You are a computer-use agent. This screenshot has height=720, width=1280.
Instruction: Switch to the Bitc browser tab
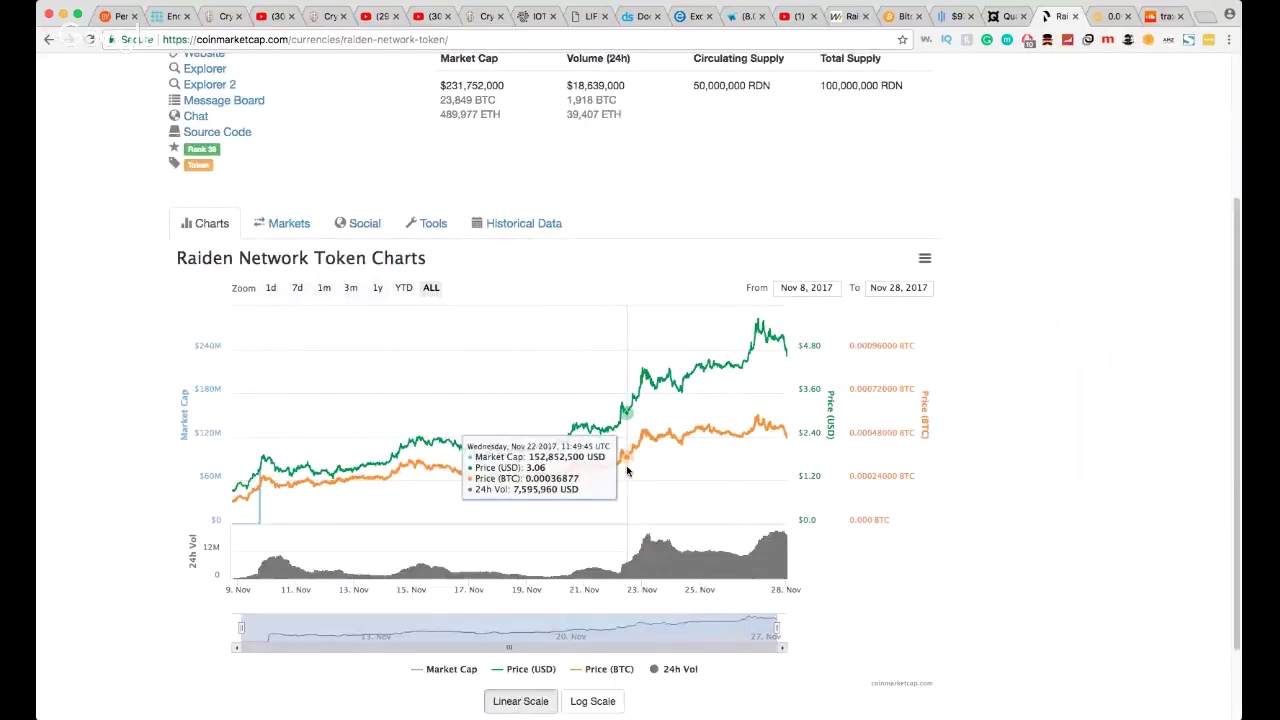[x=903, y=16]
